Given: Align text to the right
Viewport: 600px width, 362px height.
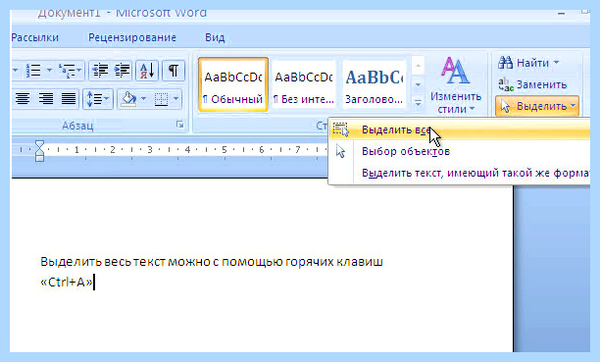Looking at the screenshot, I should (46, 99).
